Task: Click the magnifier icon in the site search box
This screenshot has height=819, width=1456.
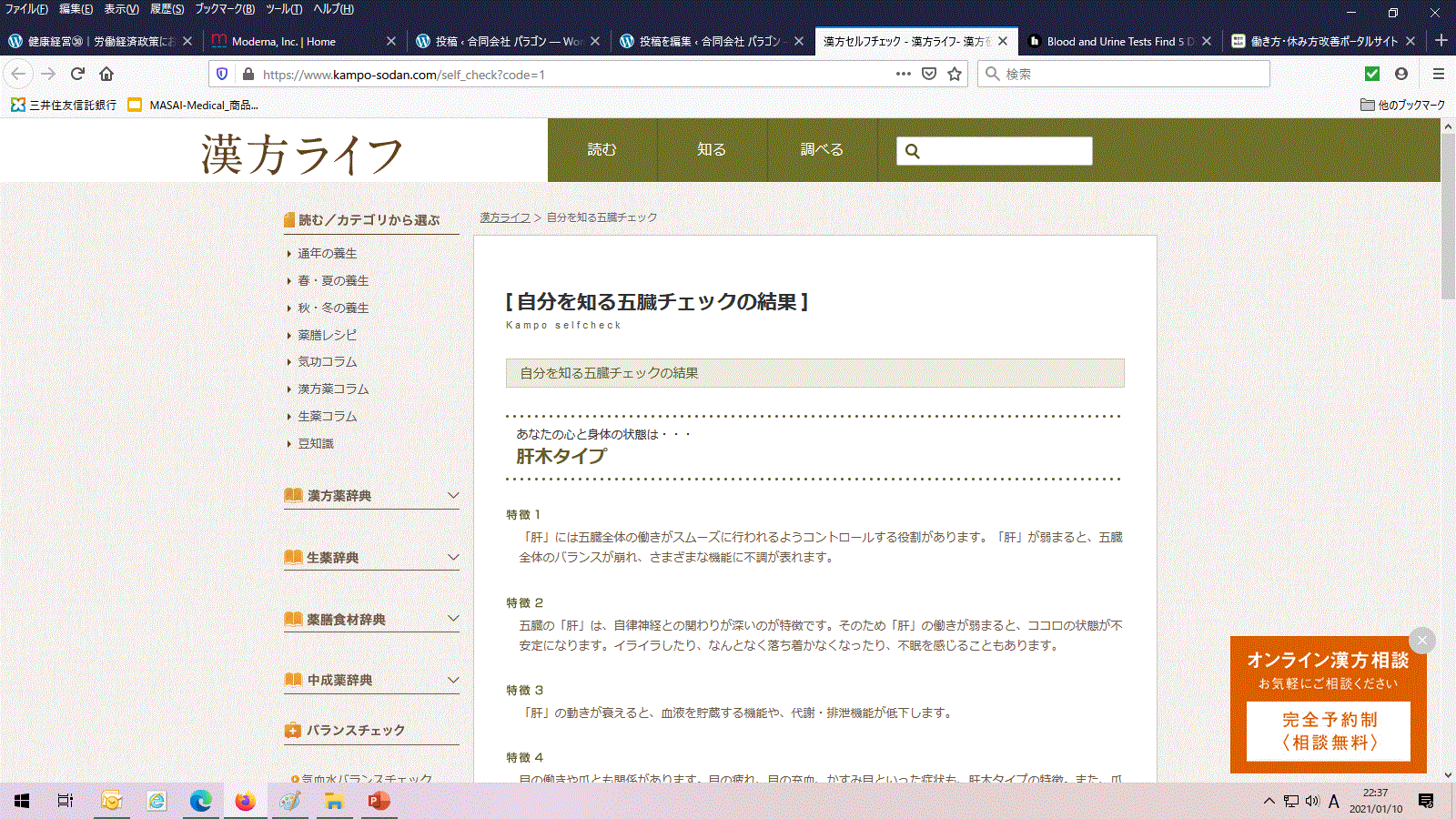Action: (912, 151)
